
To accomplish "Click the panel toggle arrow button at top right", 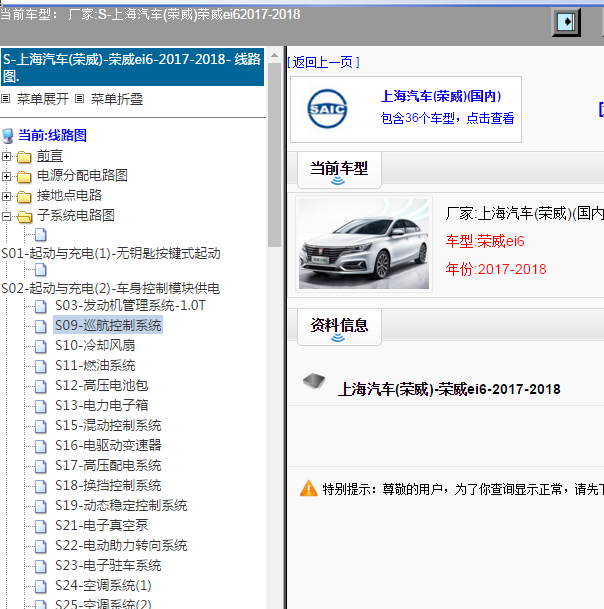I will pos(566,22).
